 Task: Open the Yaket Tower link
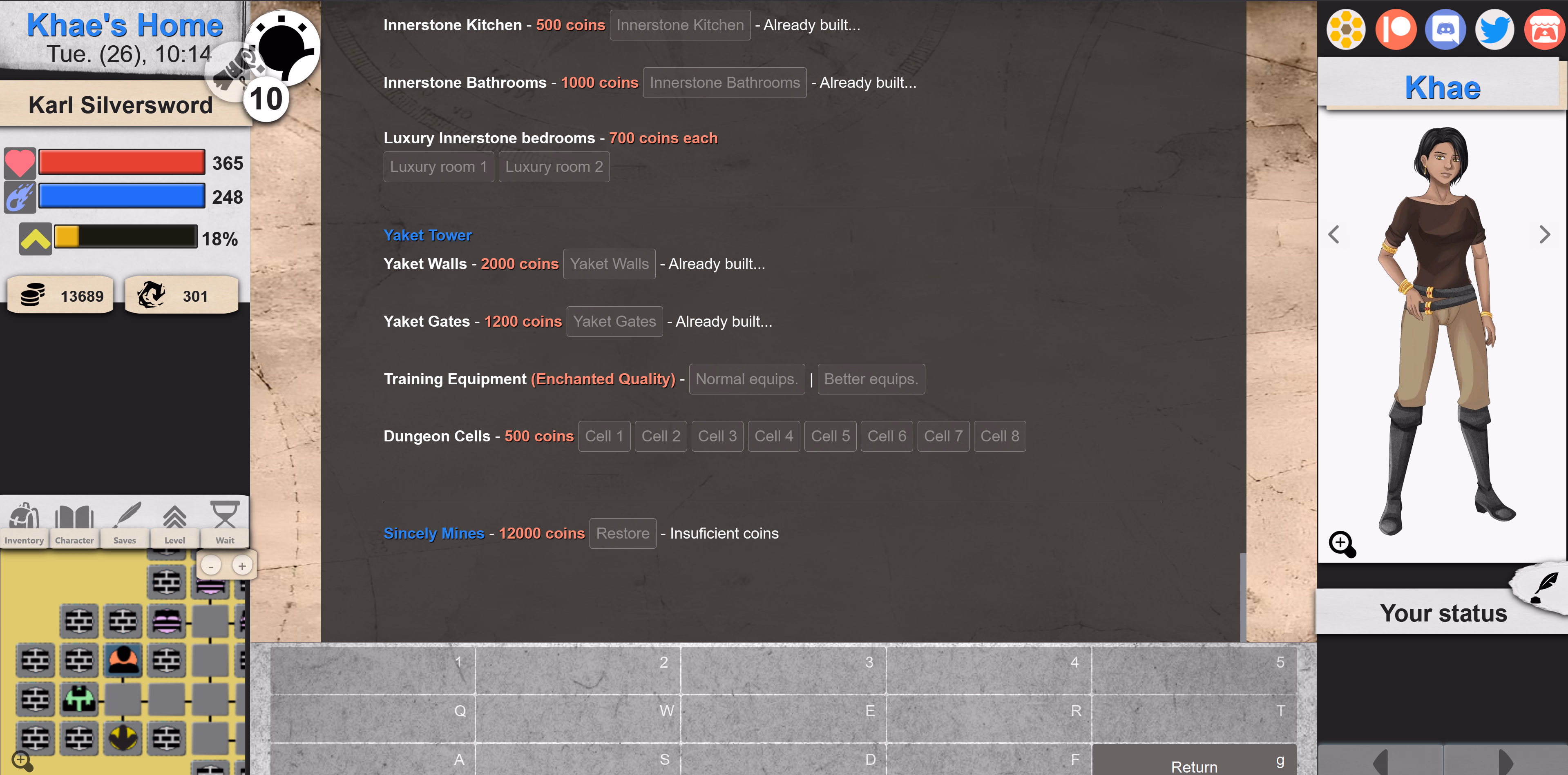coord(427,236)
